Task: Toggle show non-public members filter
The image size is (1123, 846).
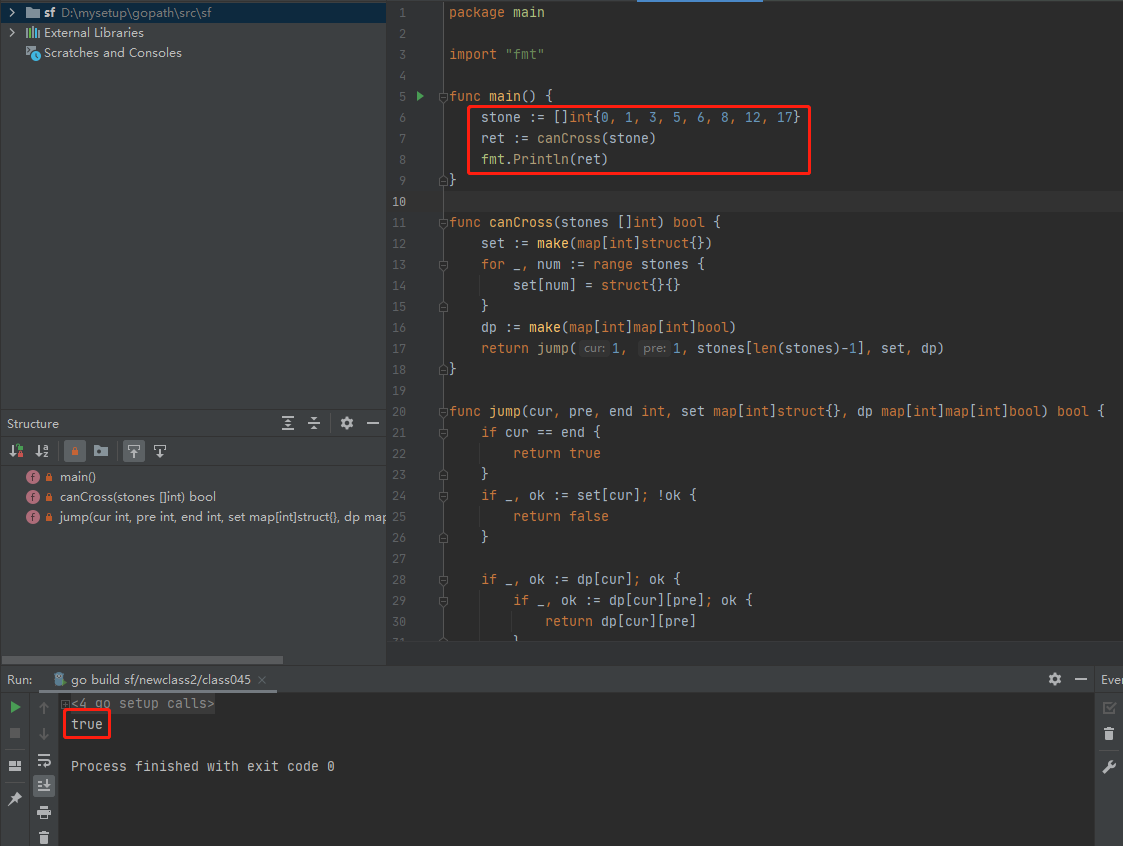Action: pyautogui.click(x=74, y=451)
